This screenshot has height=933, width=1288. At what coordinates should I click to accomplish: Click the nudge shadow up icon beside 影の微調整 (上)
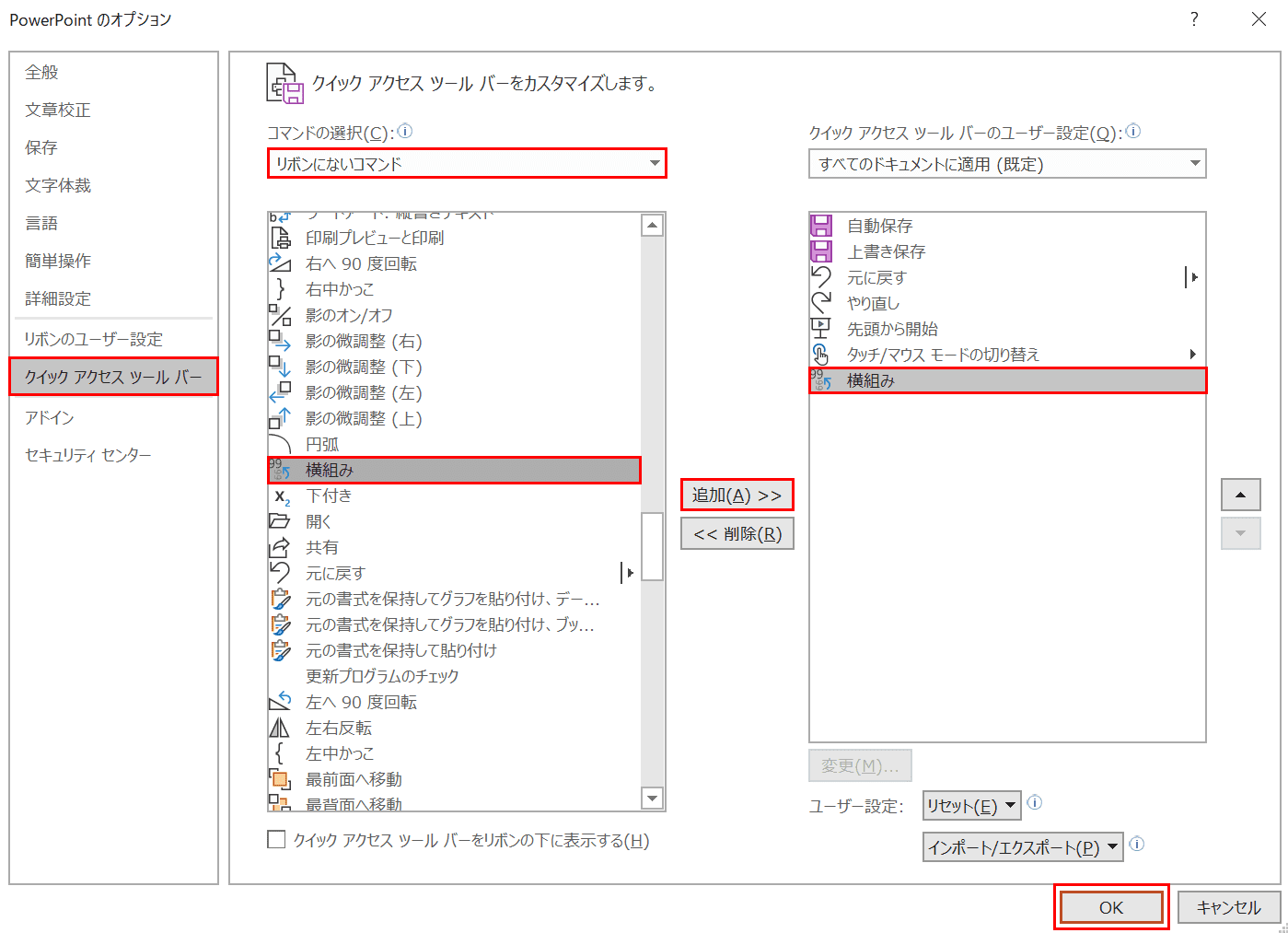tap(280, 418)
